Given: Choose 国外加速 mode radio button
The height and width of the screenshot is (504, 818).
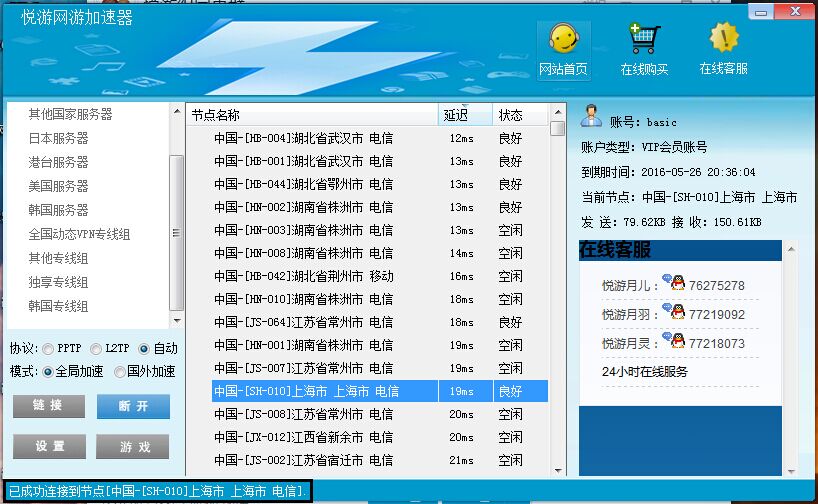Looking at the screenshot, I should (x=120, y=372).
